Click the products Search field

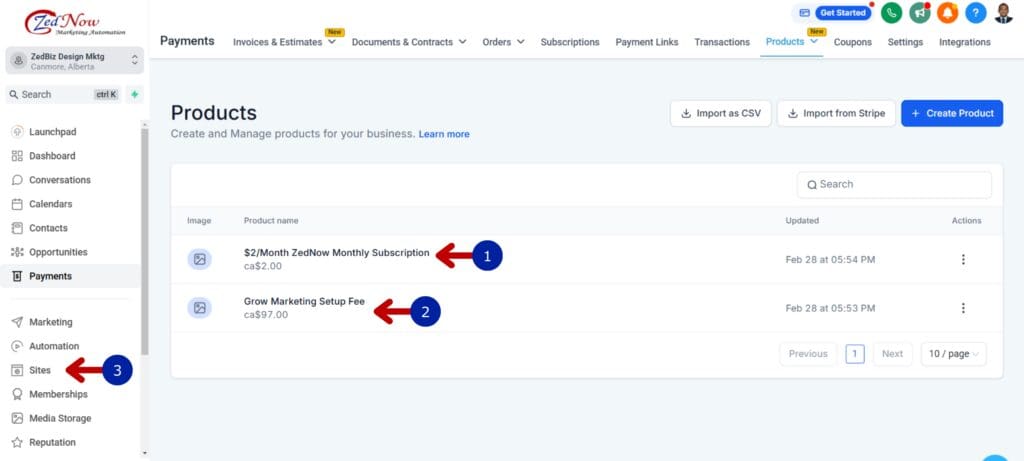pos(894,185)
